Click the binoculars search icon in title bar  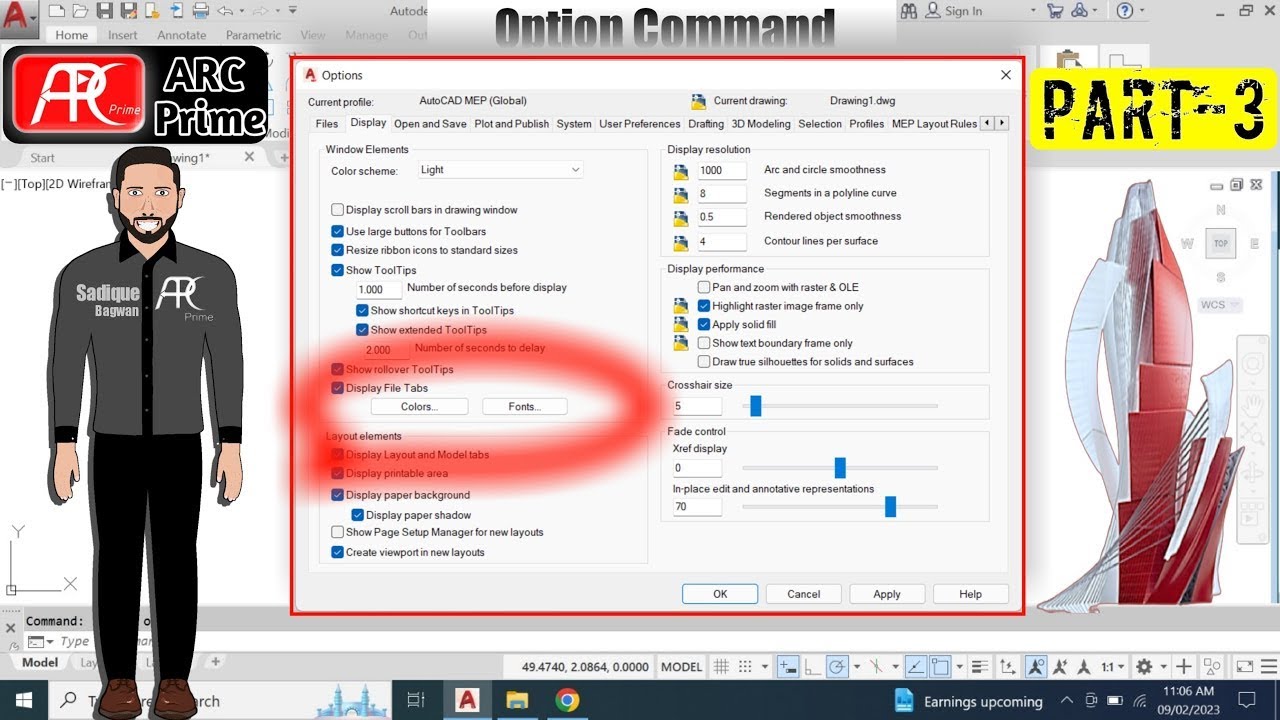[x=908, y=11]
